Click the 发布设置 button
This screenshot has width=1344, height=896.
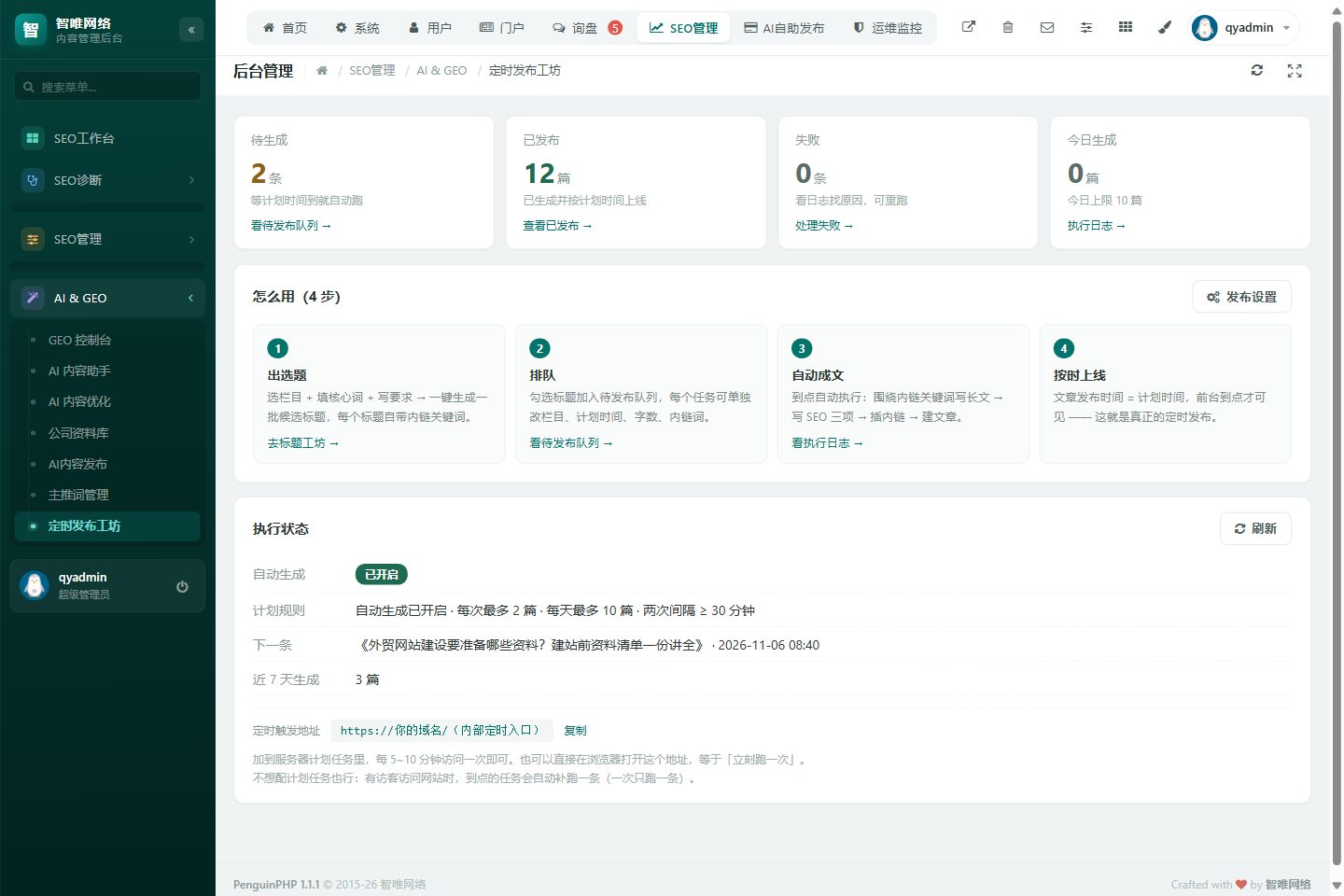point(1241,297)
